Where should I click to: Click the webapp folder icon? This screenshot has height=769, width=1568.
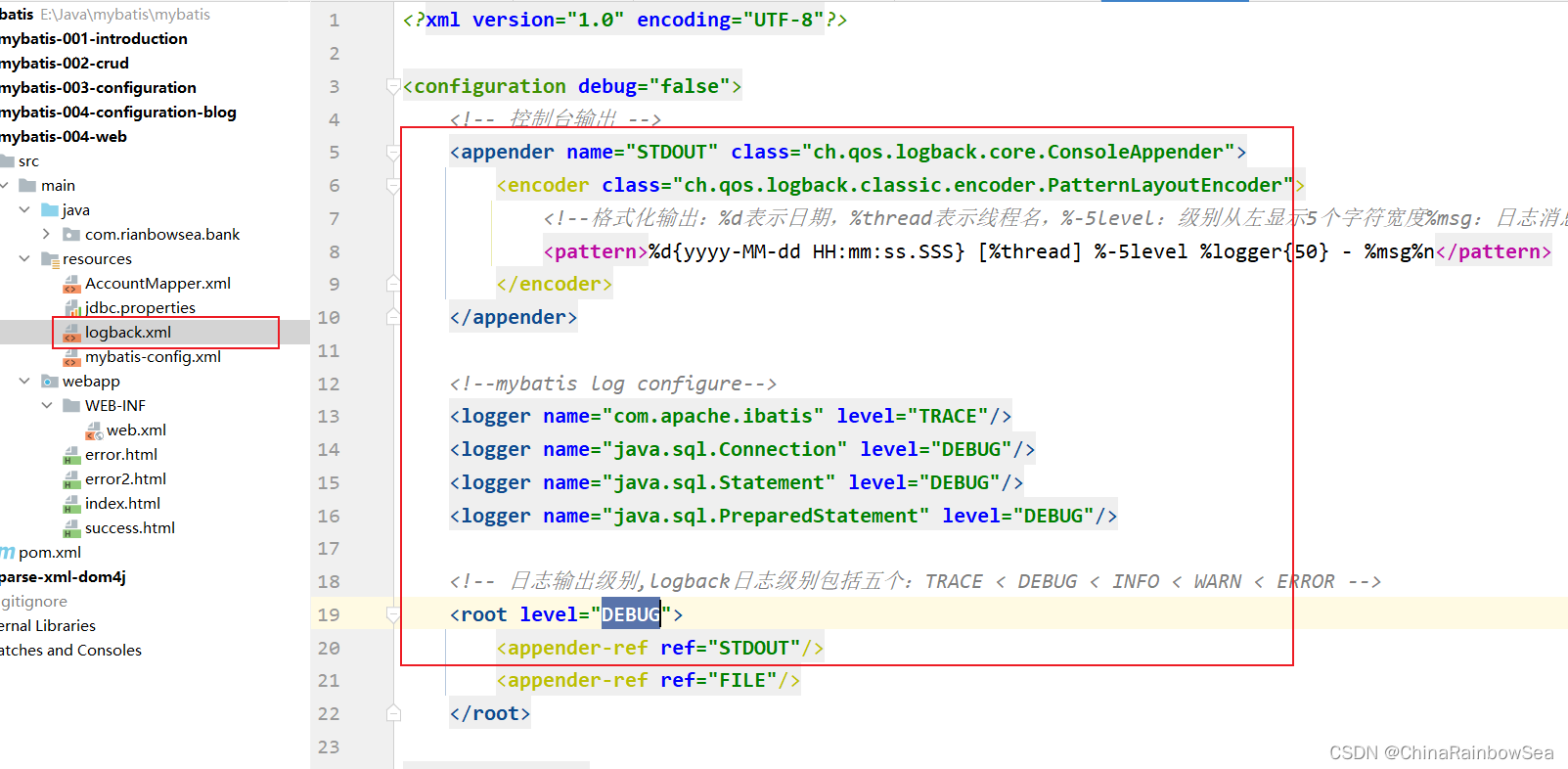point(49,382)
